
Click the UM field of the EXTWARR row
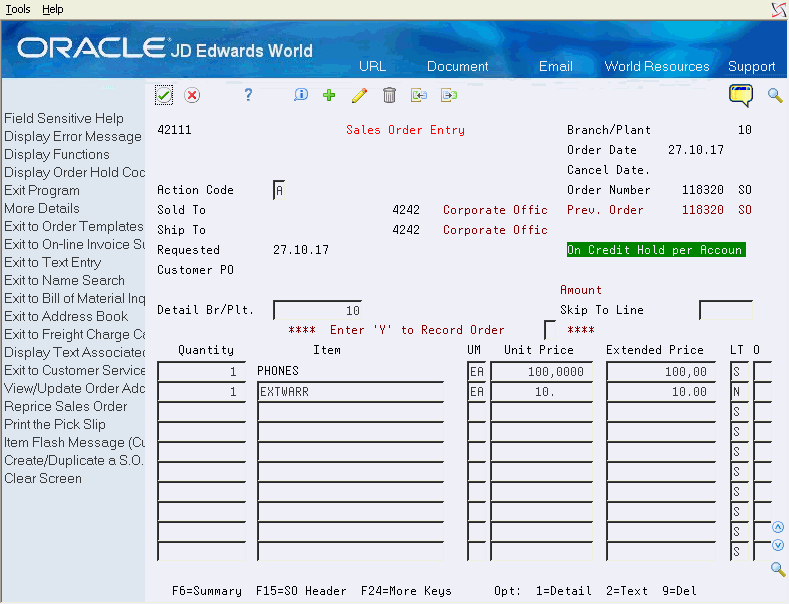coord(477,392)
